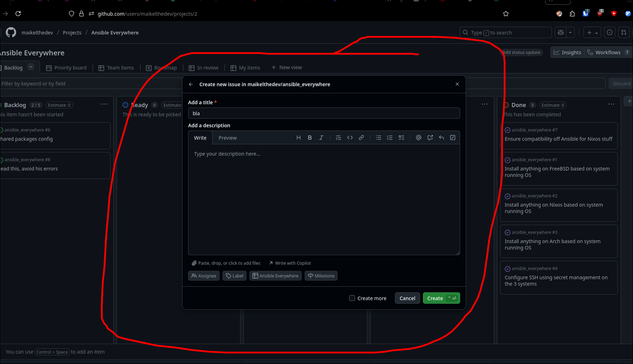Click the Cancel button
The width and height of the screenshot is (633, 364).
(x=407, y=298)
